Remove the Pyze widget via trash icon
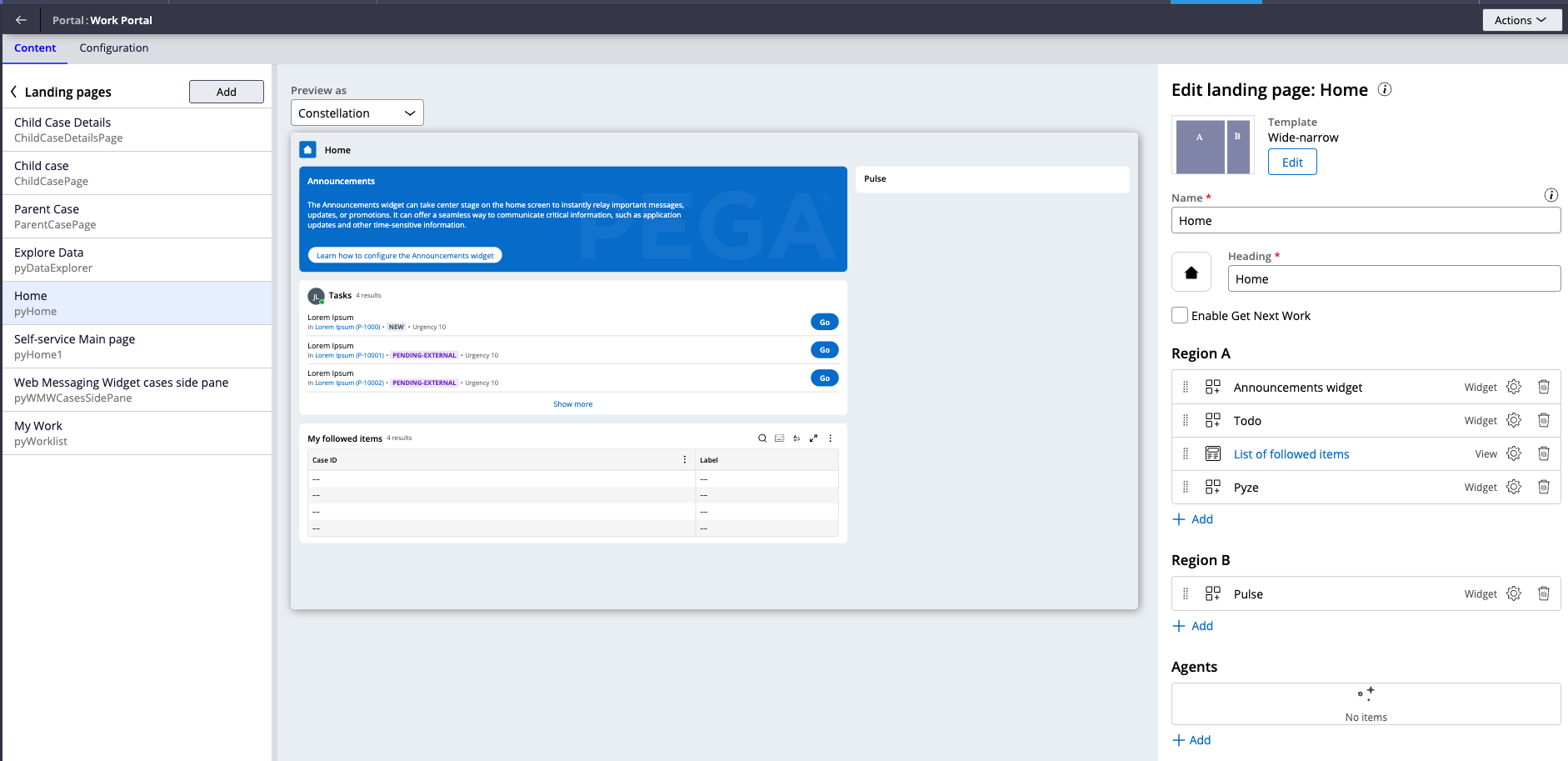 pos(1543,487)
